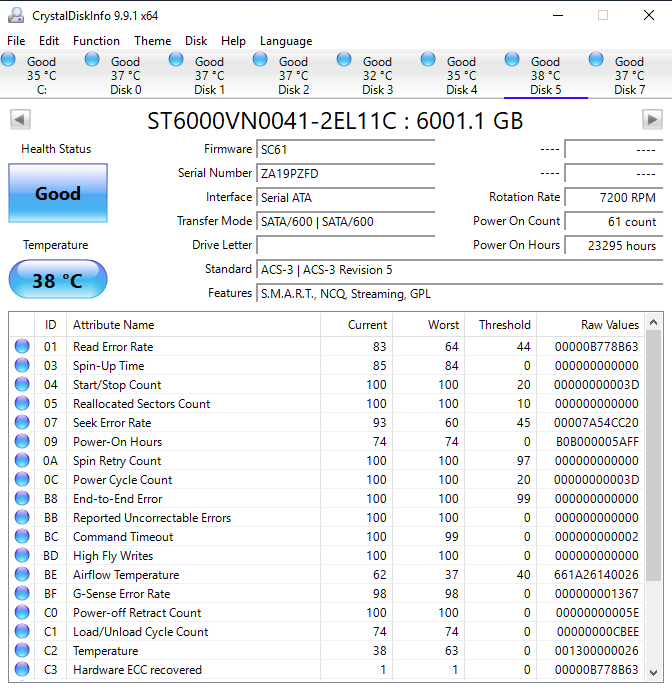672x690 pixels.
Task: Open the Edit menu
Action: [x=48, y=41]
